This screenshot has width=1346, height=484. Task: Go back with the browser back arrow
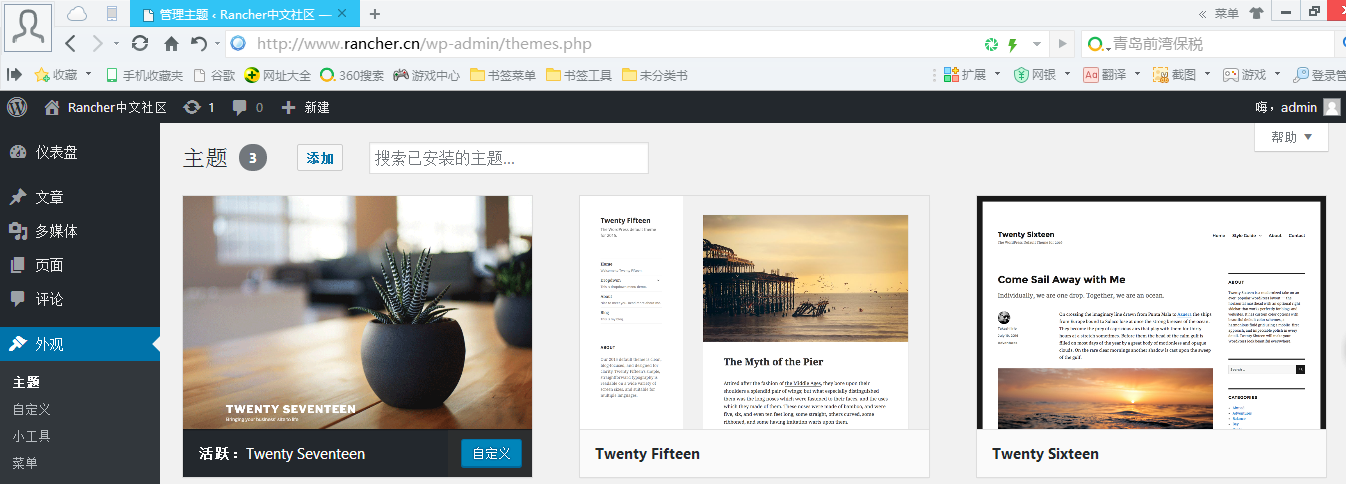pos(70,44)
